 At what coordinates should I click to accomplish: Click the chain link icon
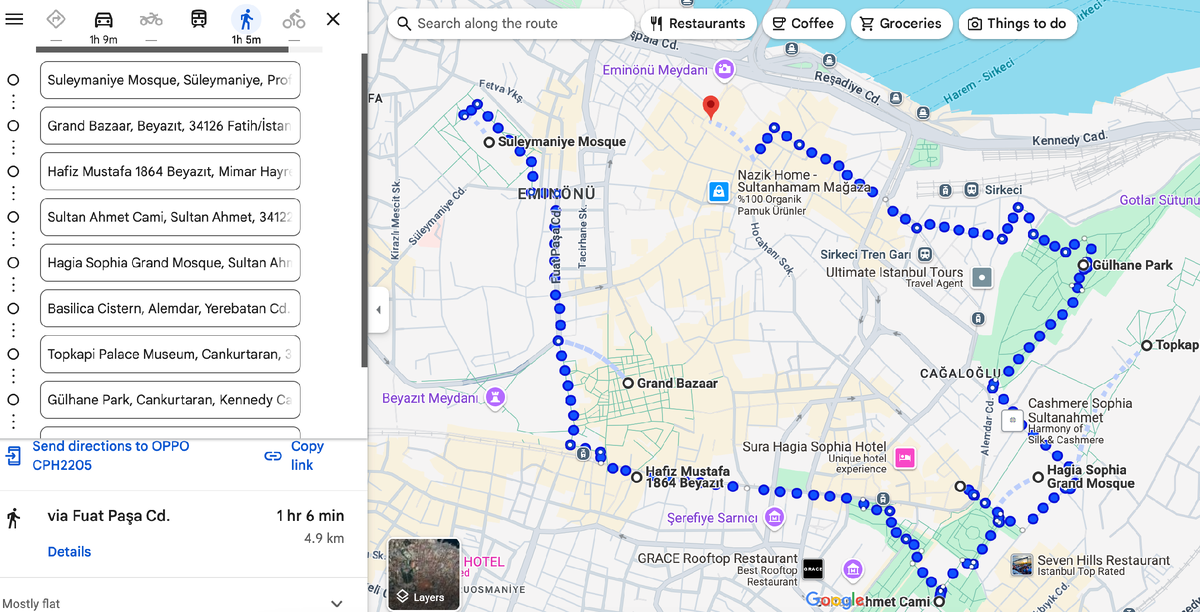273,456
